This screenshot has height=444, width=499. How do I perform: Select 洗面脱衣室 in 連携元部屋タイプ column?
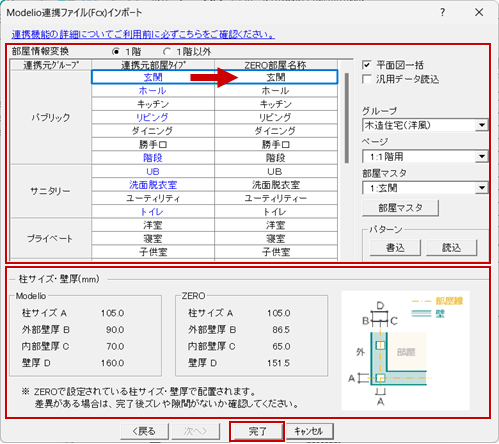[x=153, y=185]
